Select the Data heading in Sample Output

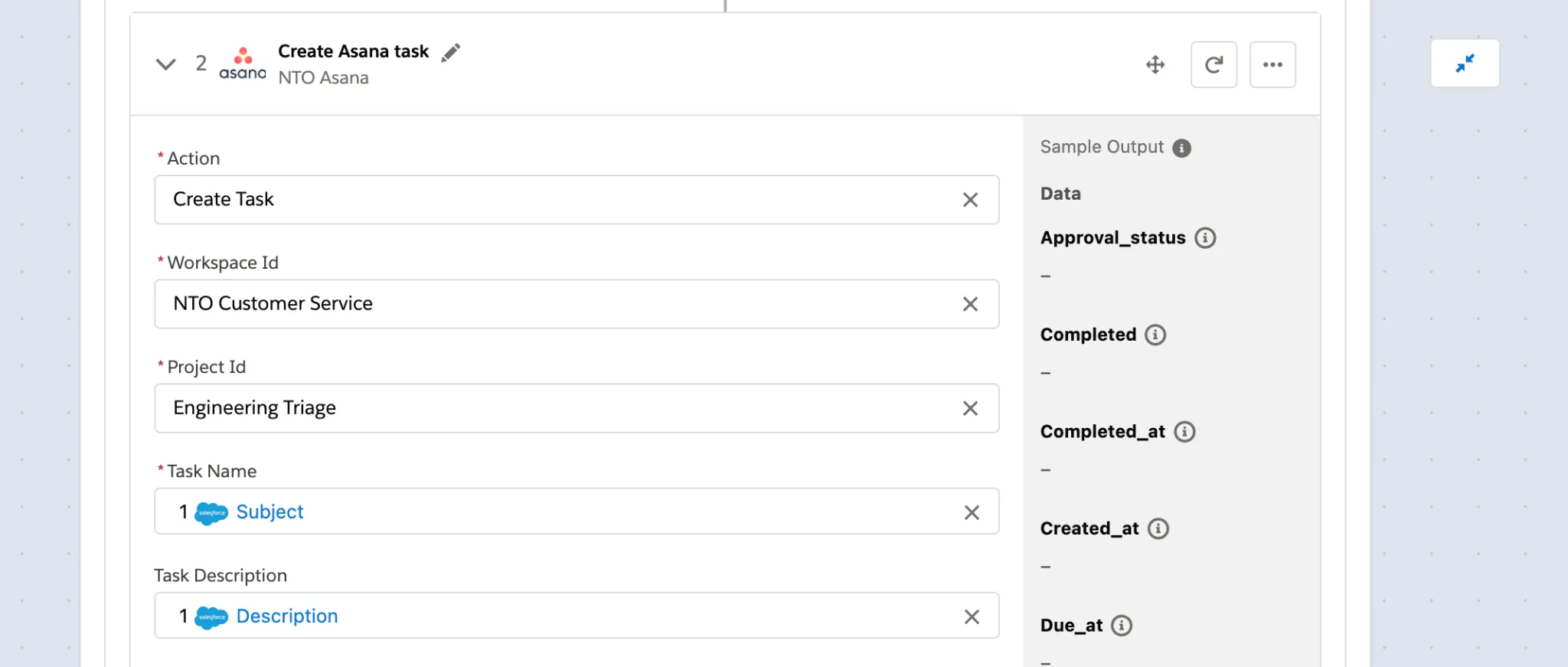tap(1060, 193)
